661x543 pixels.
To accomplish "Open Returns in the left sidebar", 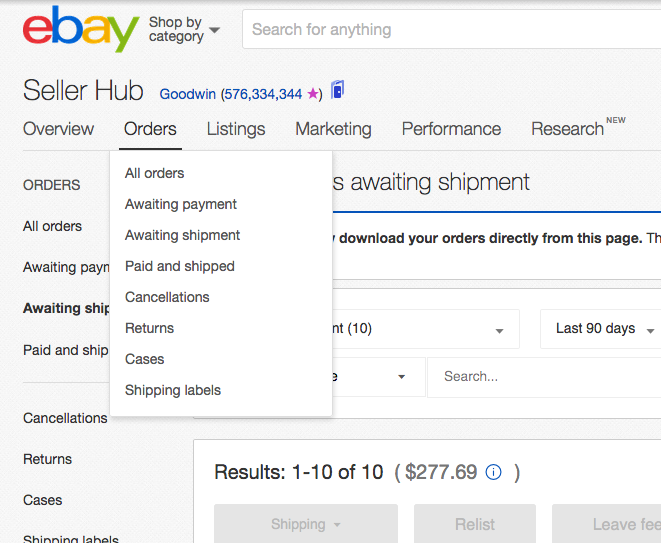I will (x=48, y=459).
